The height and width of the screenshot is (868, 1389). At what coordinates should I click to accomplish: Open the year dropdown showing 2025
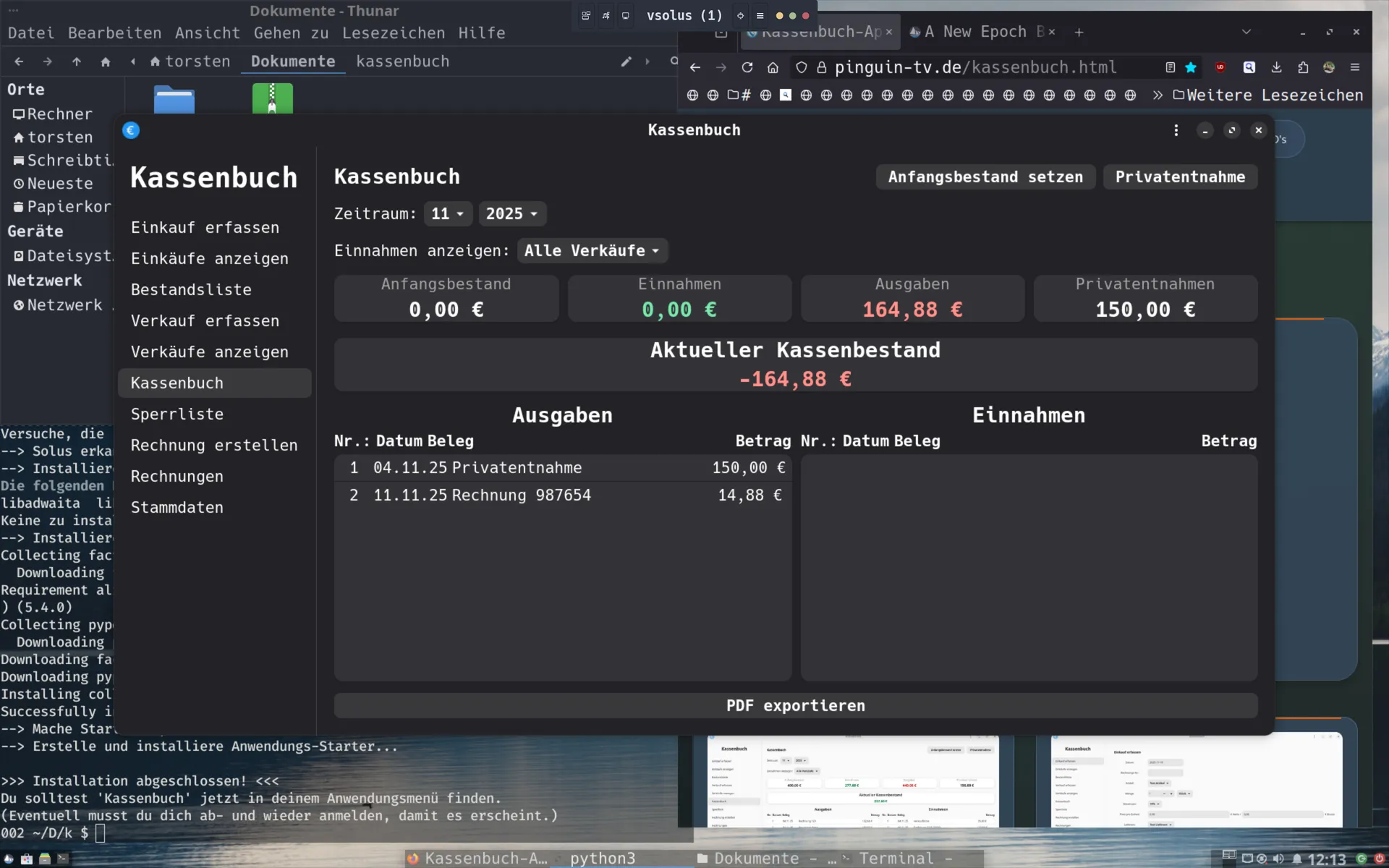click(511, 214)
